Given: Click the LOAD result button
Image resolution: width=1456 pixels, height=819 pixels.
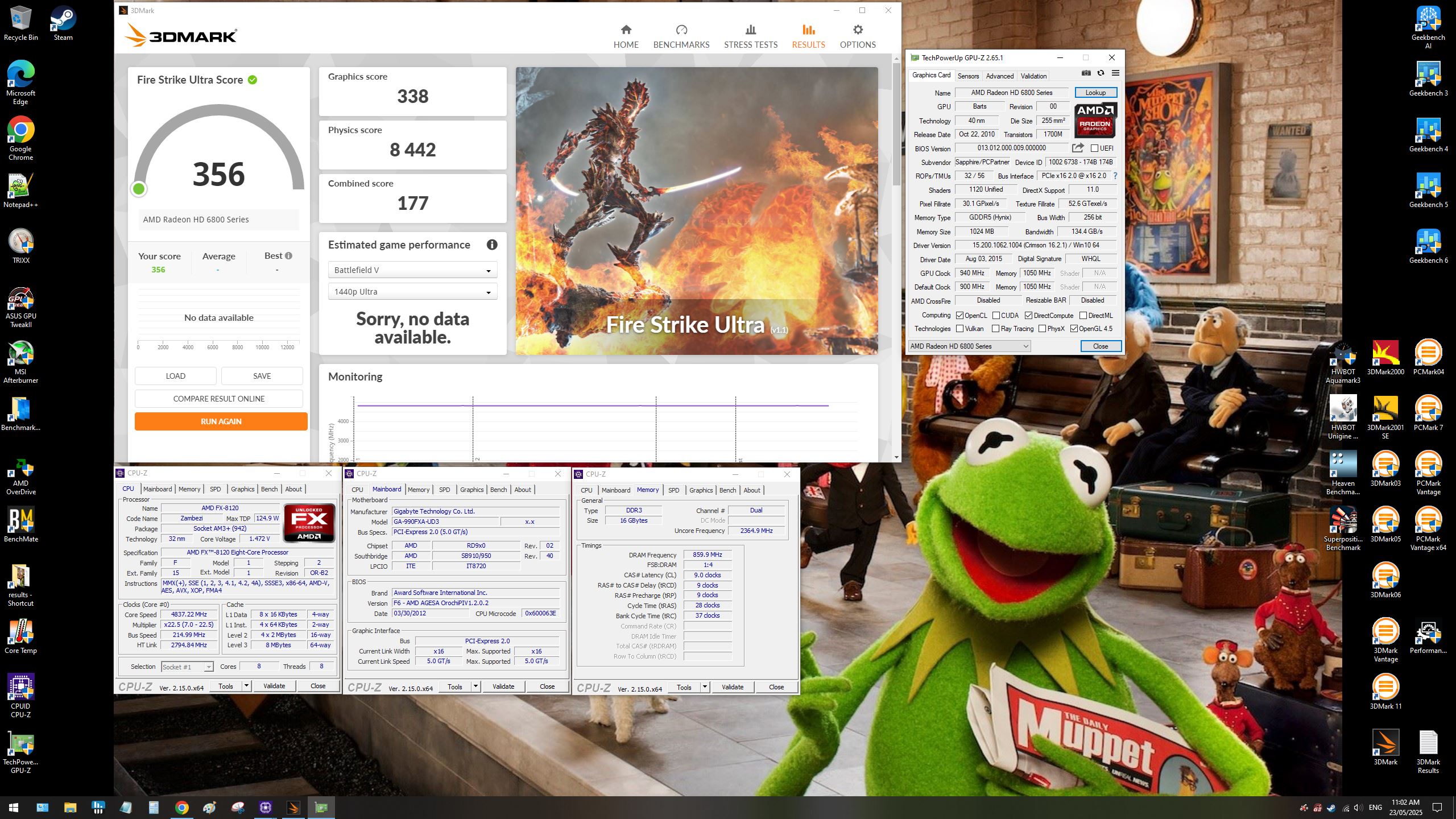Looking at the screenshot, I should click(175, 376).
